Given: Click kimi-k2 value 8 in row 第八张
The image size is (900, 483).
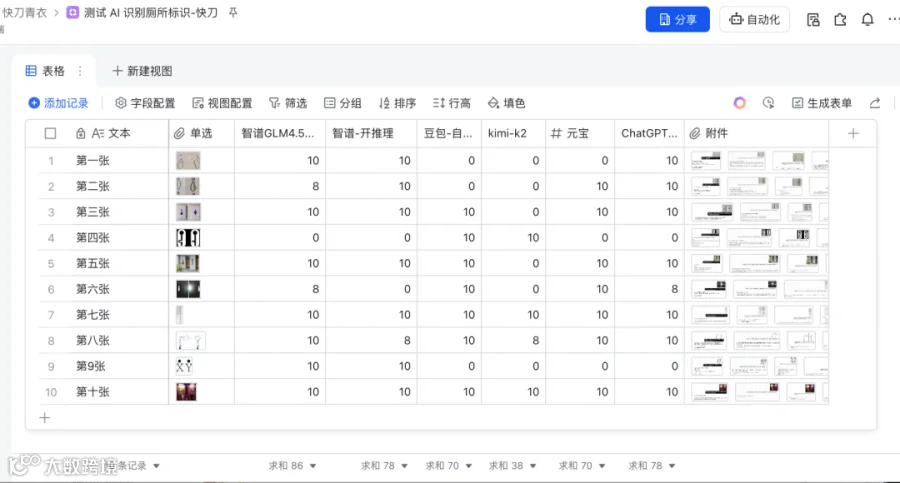Looking at the screenshot, I should coord(535,340).
